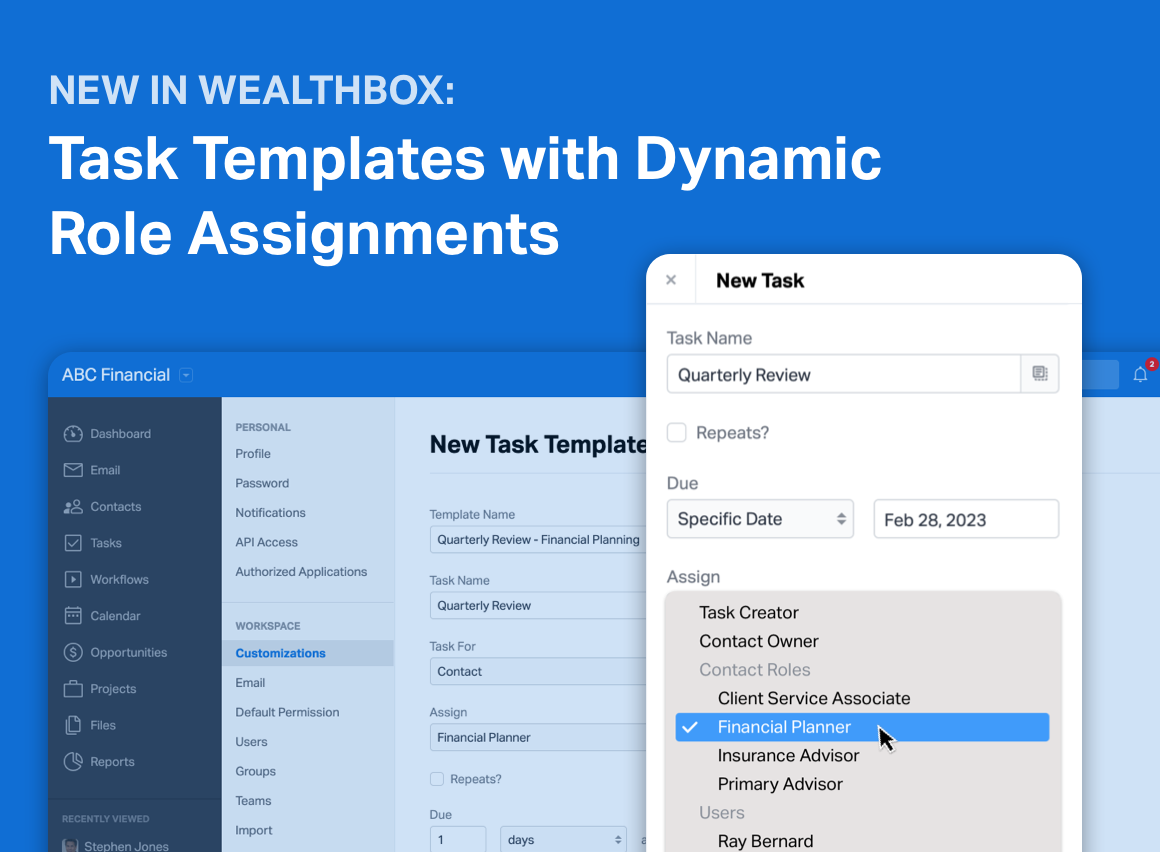The image size is (1160, 852).
Task: Open the Contacts people icon
Action: pyautogui.click(x=72, y=507)
